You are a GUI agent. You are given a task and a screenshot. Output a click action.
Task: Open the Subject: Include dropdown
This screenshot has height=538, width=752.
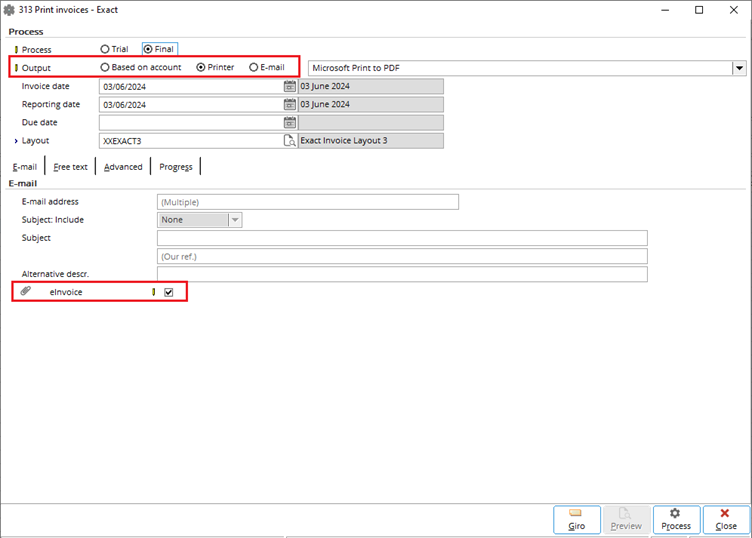point(235,220)
